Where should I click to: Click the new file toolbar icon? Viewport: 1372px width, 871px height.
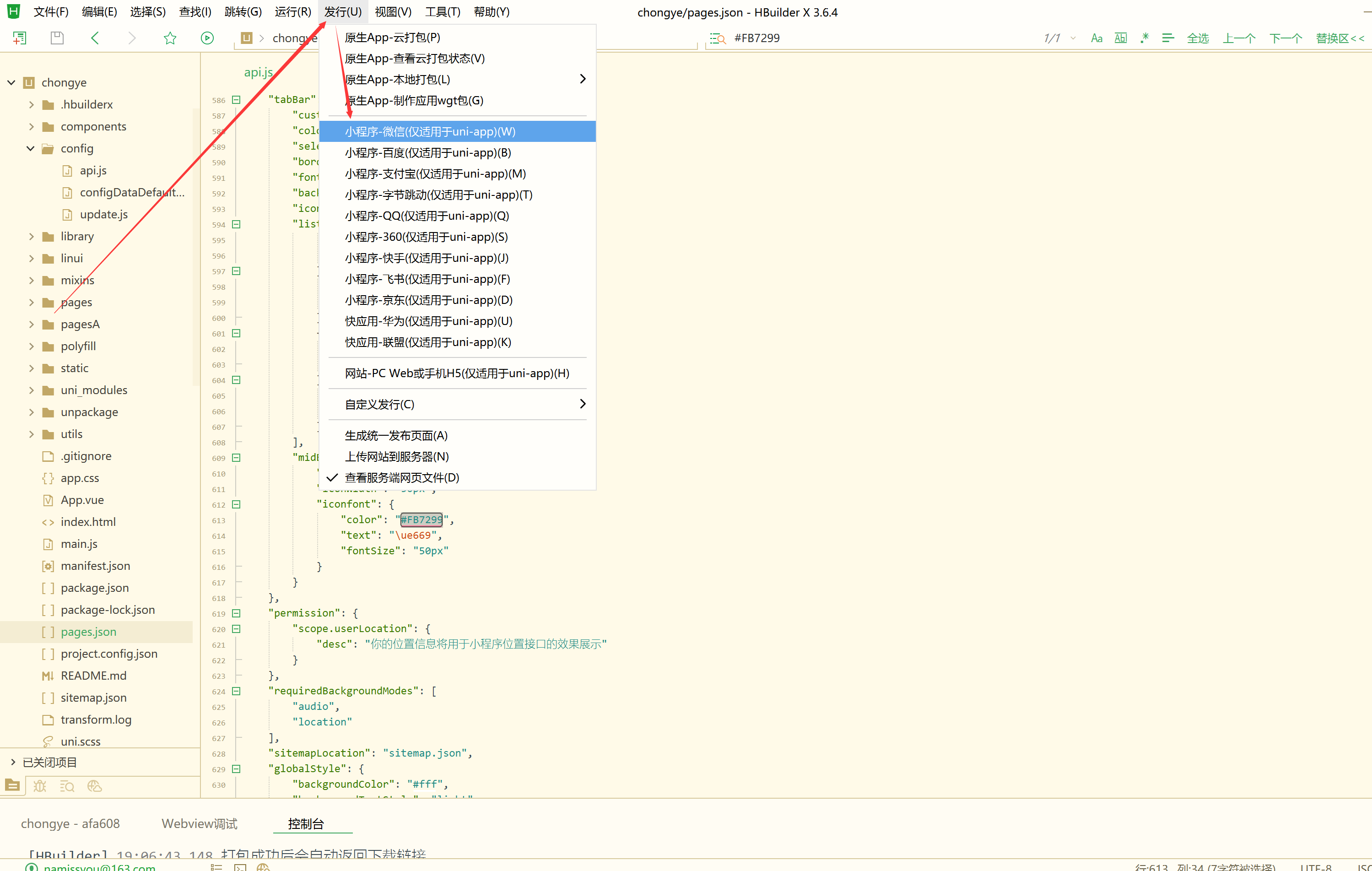[x=19, y=38]
